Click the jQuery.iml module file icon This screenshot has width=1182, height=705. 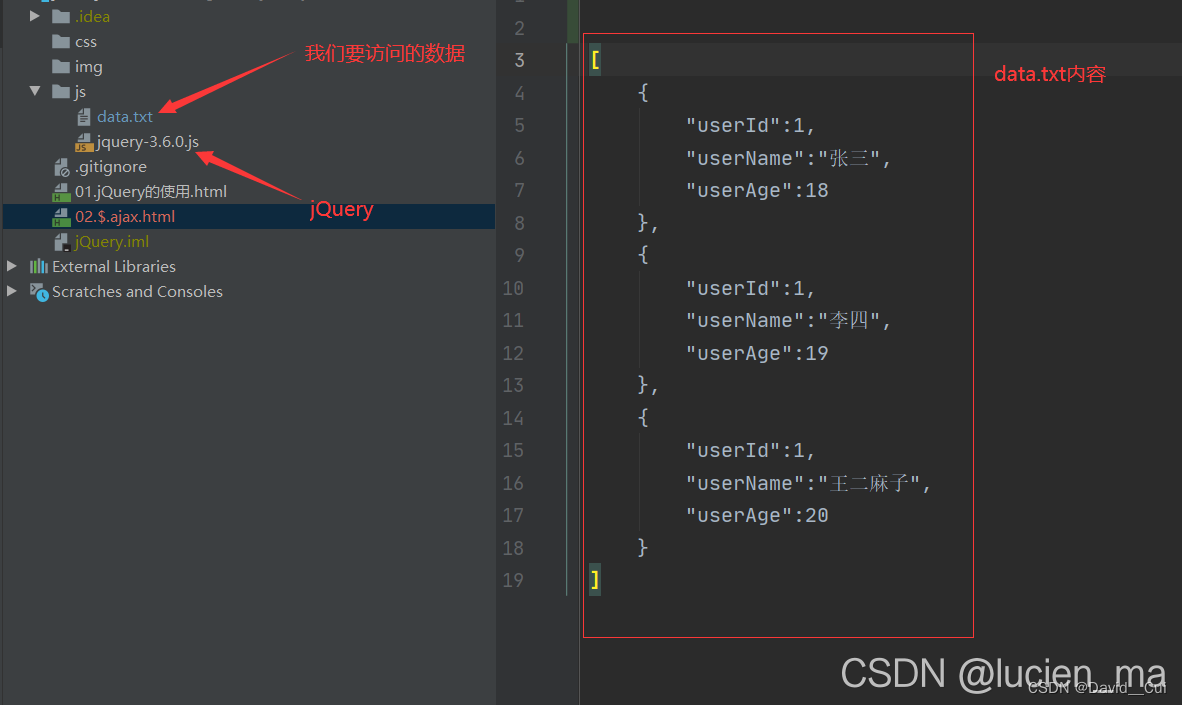point(62,241)
